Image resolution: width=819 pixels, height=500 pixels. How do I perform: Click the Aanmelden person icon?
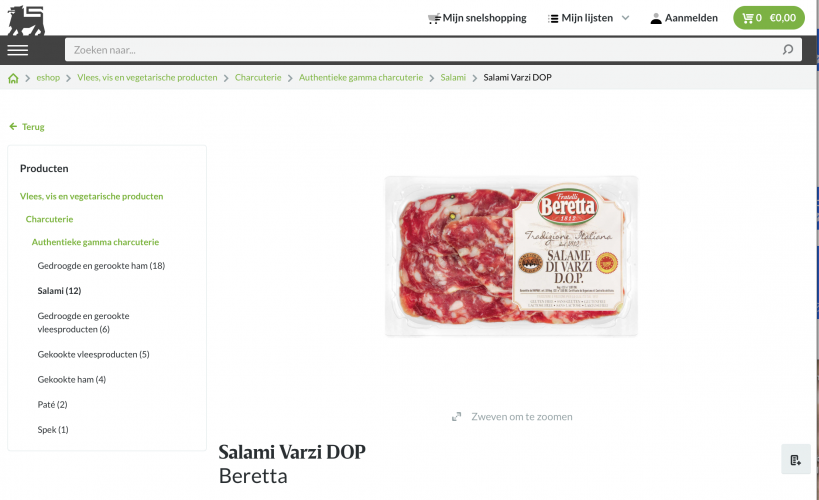[656, 18]
